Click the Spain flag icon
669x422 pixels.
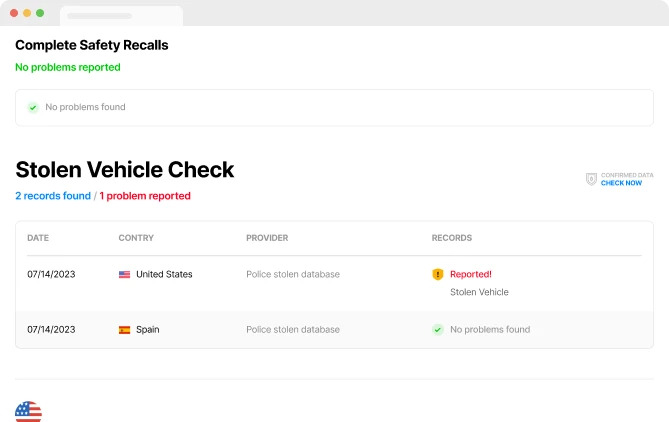124,329
